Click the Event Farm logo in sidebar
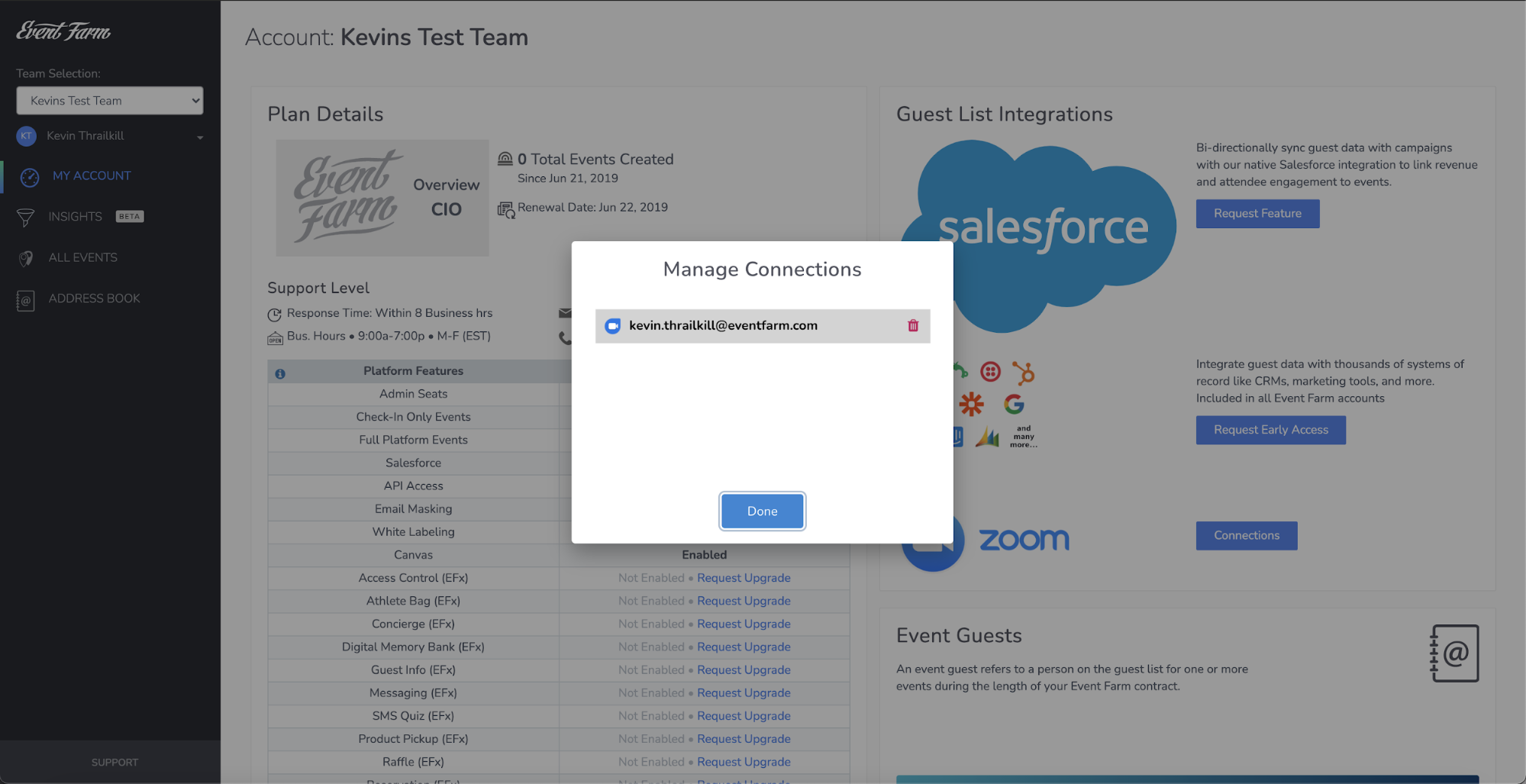 coord(64,31)
